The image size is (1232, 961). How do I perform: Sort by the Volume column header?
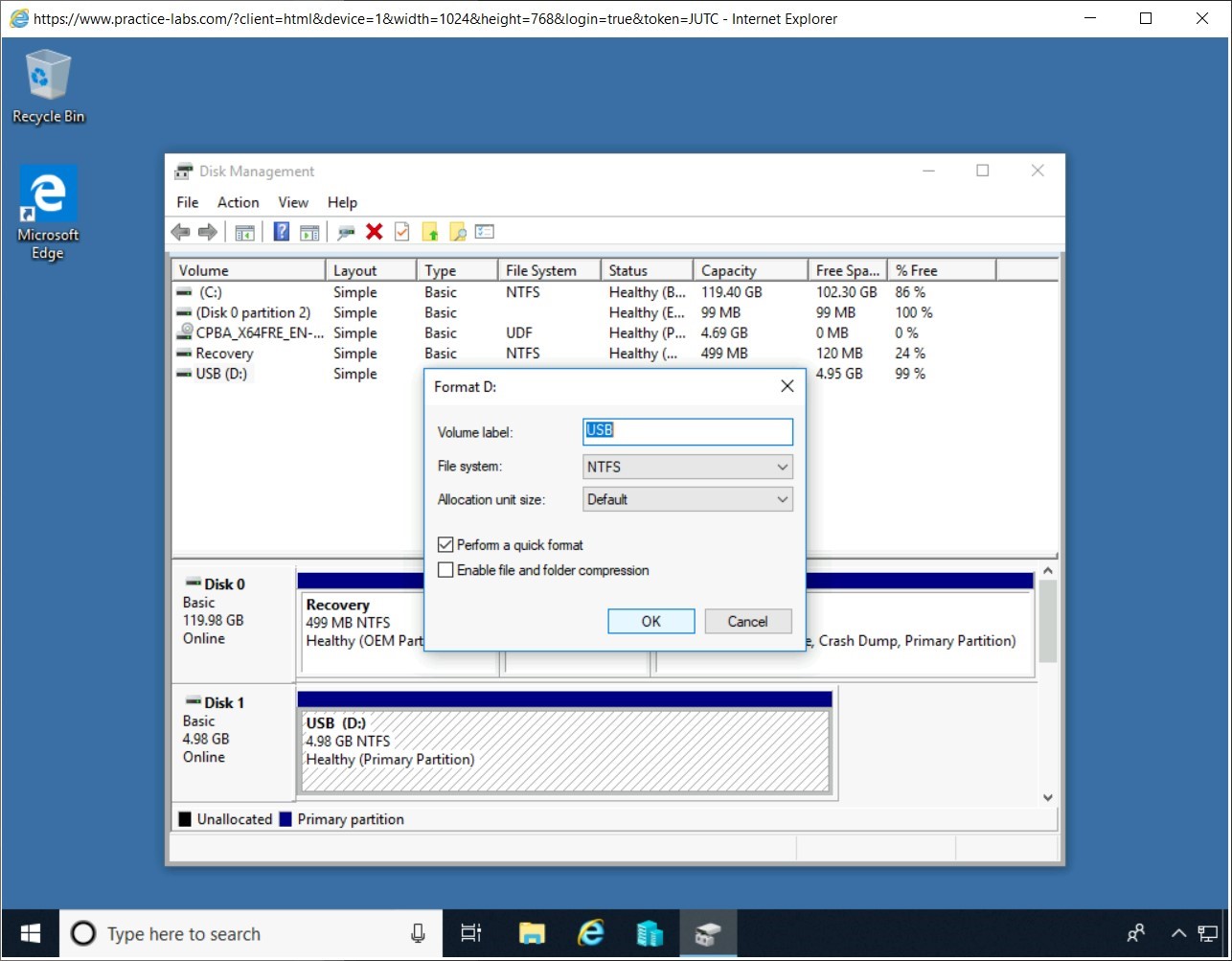tap(248, 270)
